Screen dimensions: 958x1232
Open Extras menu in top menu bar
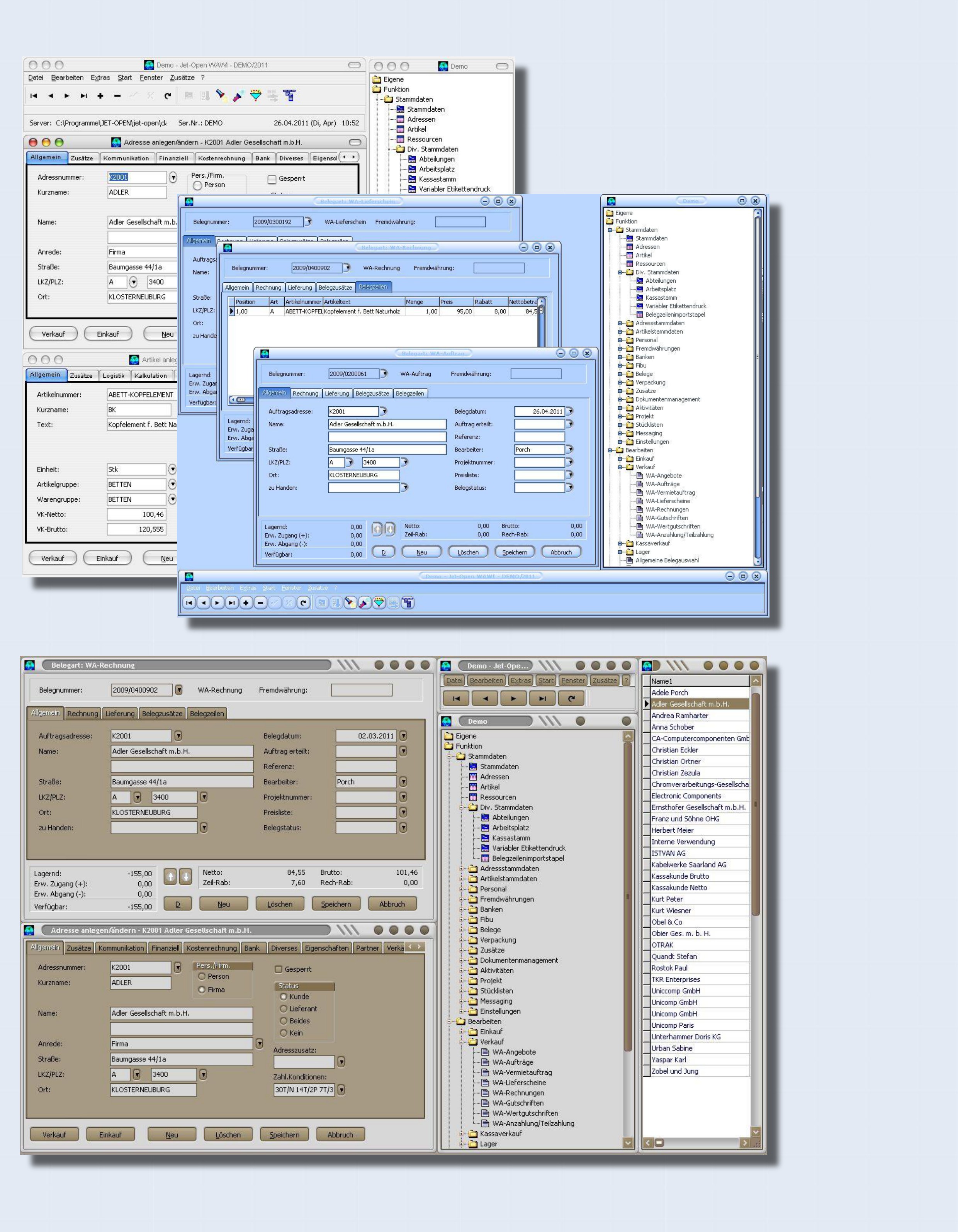(x=100, y=78)
